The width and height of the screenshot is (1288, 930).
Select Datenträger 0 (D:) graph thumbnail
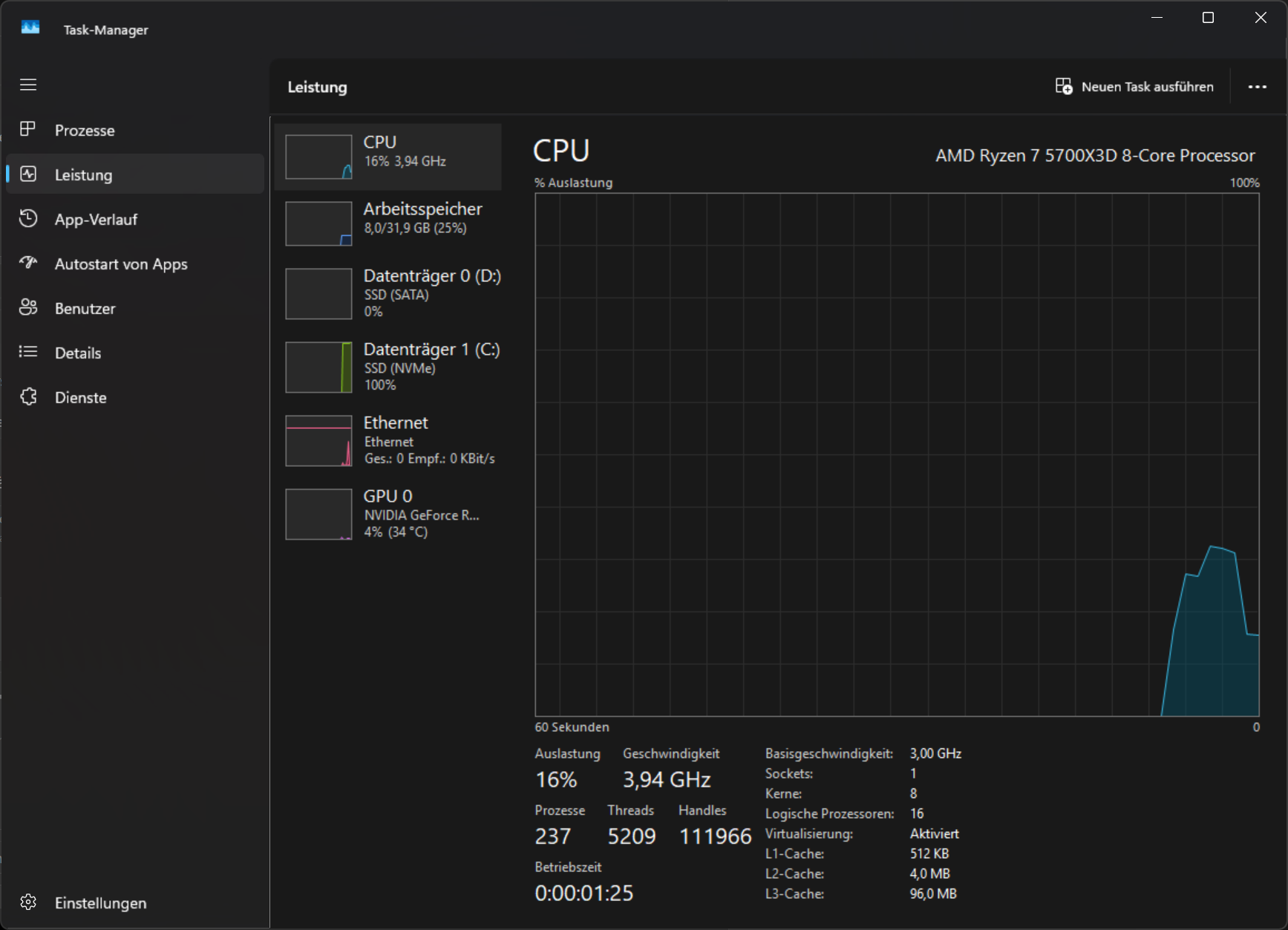click(318, 293)
